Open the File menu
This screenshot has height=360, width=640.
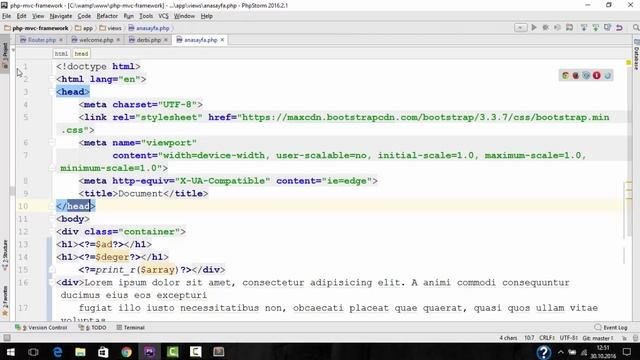click(x=7, y=16)
